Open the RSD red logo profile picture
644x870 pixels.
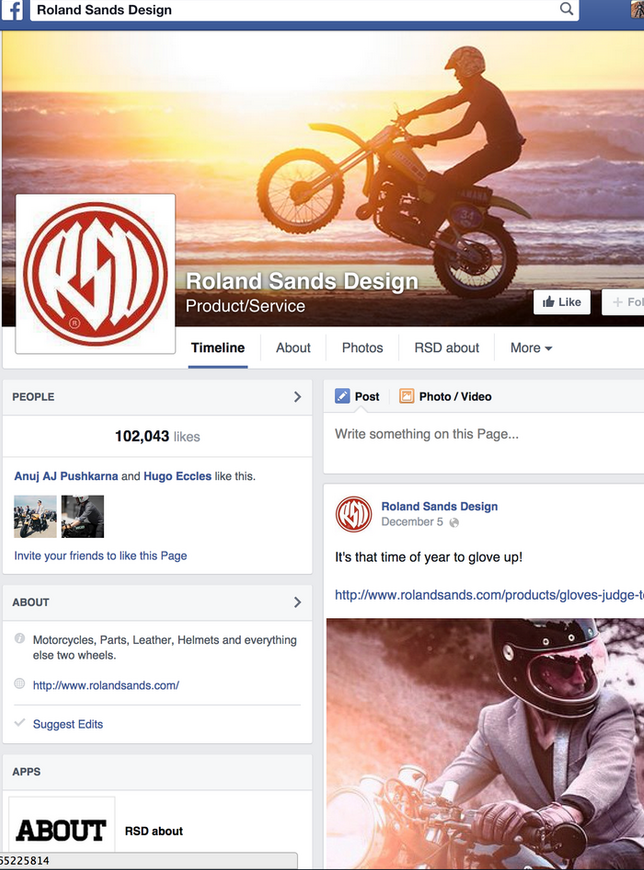pos(95,274)
